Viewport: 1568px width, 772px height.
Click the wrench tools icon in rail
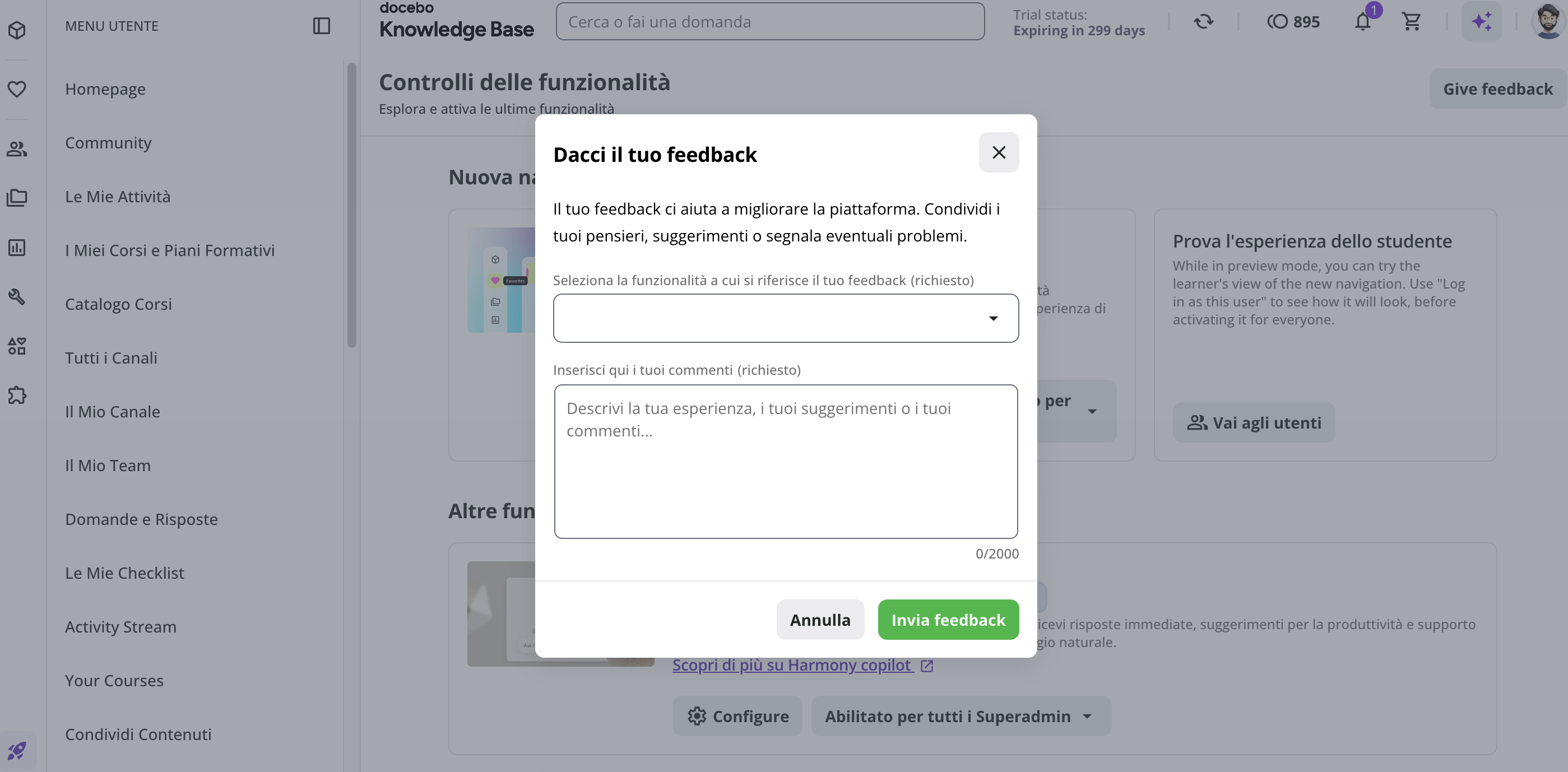(x=17, y=297)
